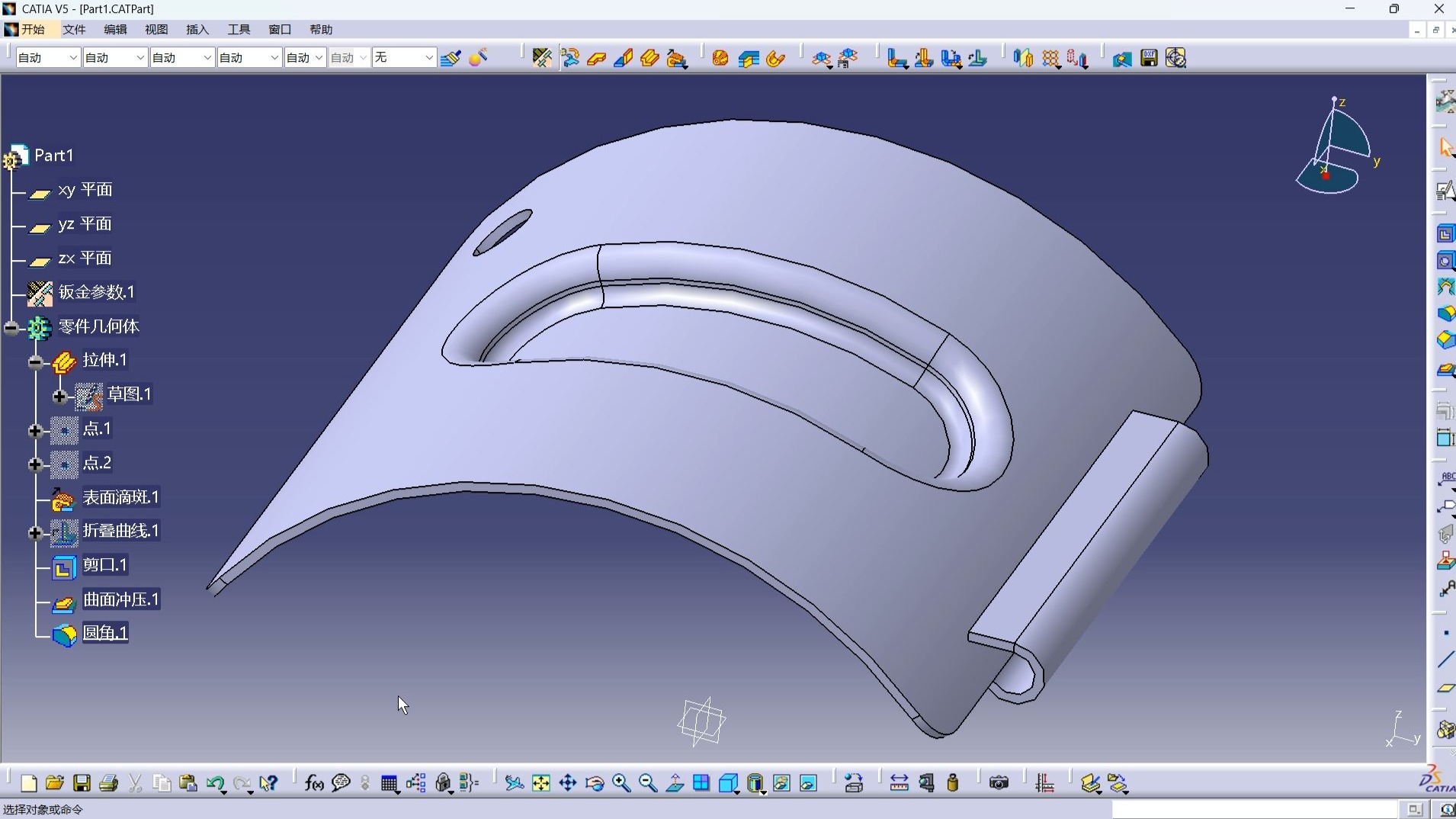Click the command input field in status bar
This screenshot has width=1456, height=819.
1254,809
